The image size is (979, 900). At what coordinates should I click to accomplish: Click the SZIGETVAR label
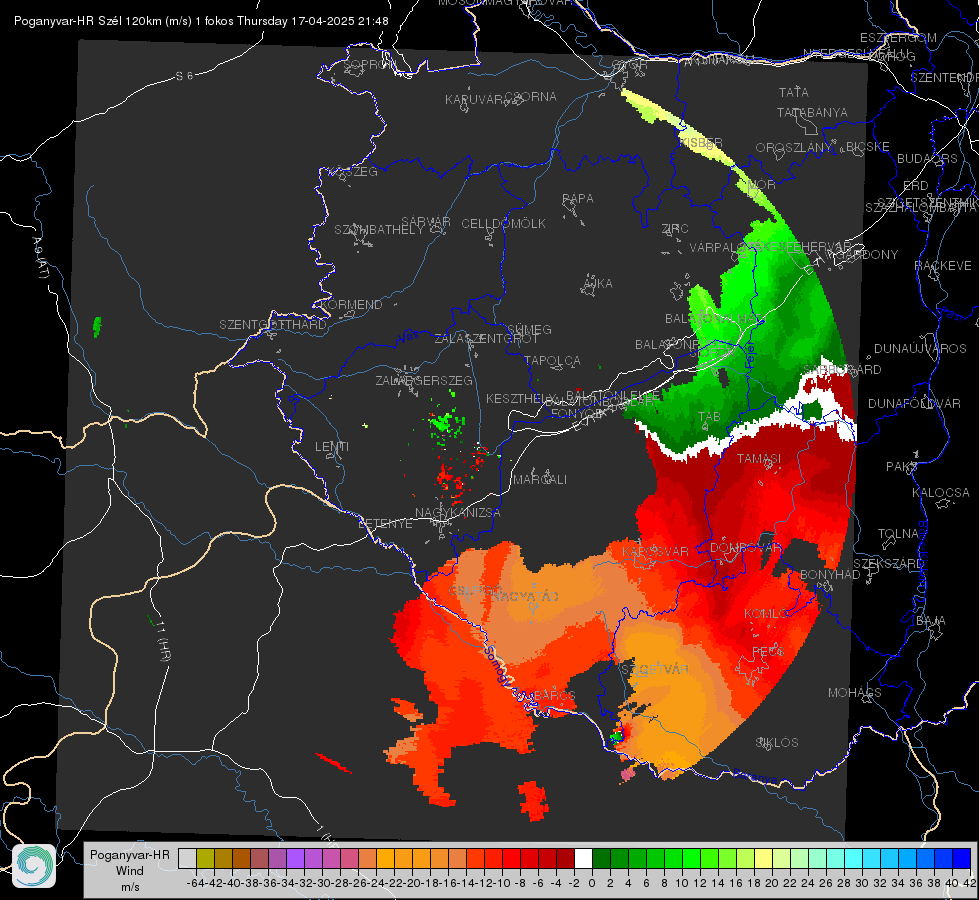point(655,670)
